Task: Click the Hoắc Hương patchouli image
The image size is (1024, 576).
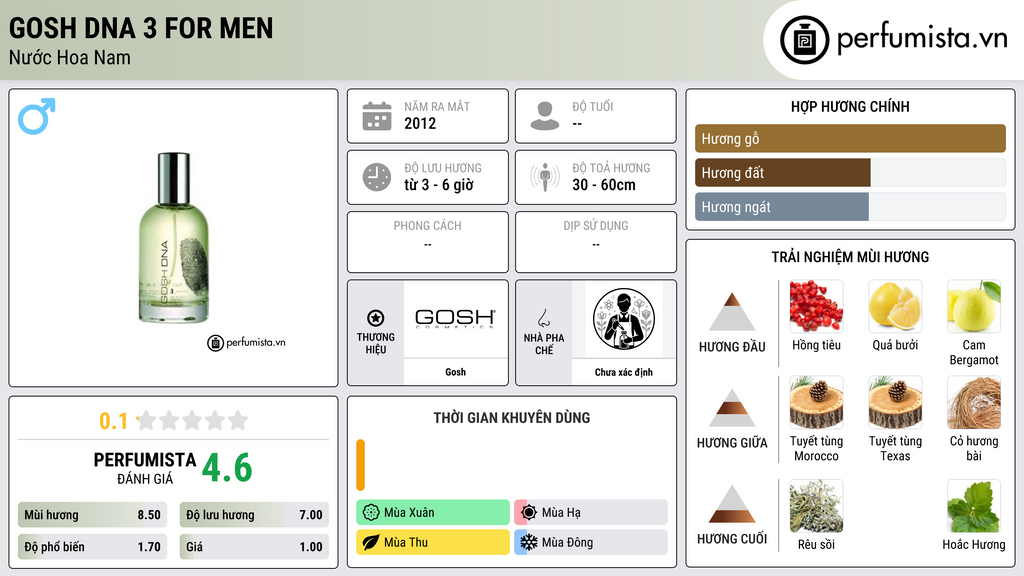Action: (x=974, y=506)
